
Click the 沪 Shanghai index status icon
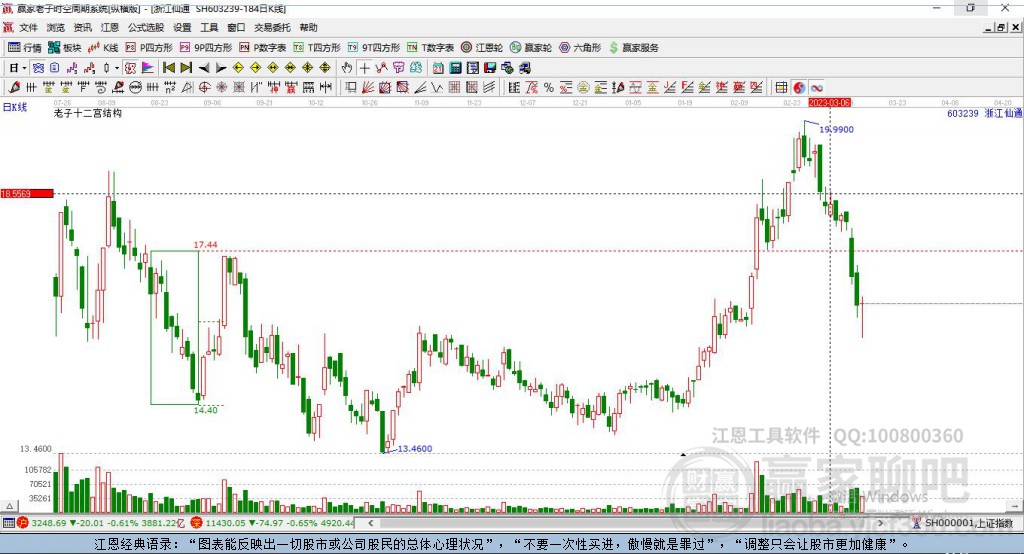click(22, 523)
